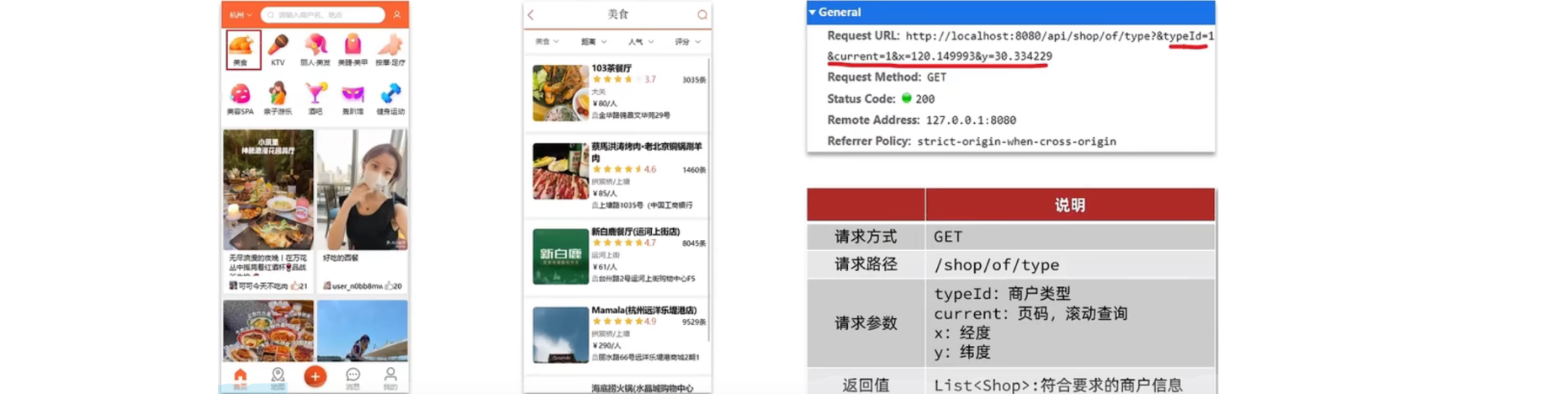Click the search icon on 美食 page
Viewport: 1568px width, 394px height.
pos(702,14)
